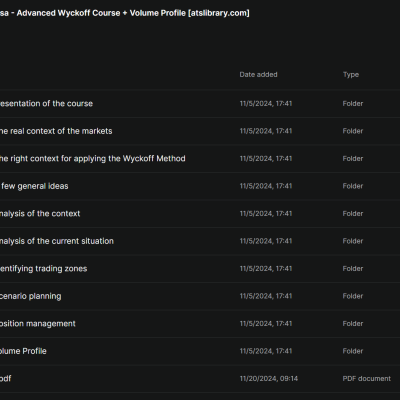Sort by the Date added column header
400x400 pixels.
pyautogui.click(x=258, y=75)
